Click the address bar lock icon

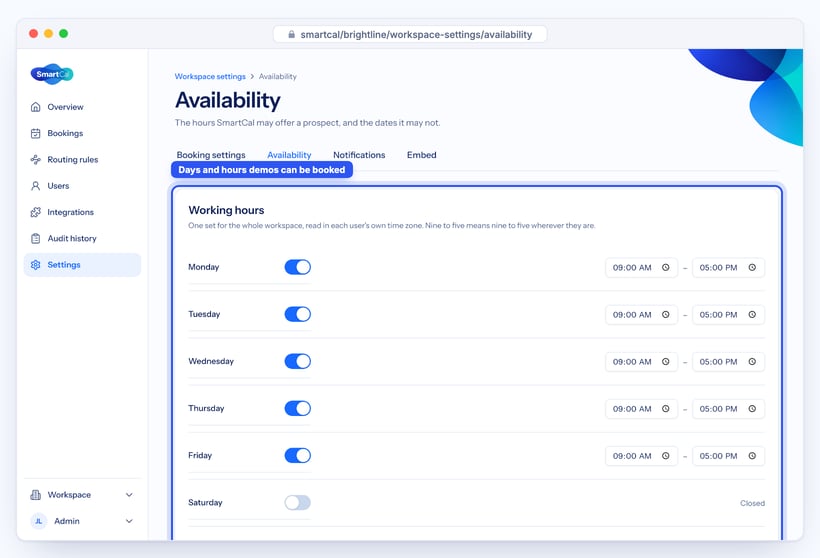[292, 35]
